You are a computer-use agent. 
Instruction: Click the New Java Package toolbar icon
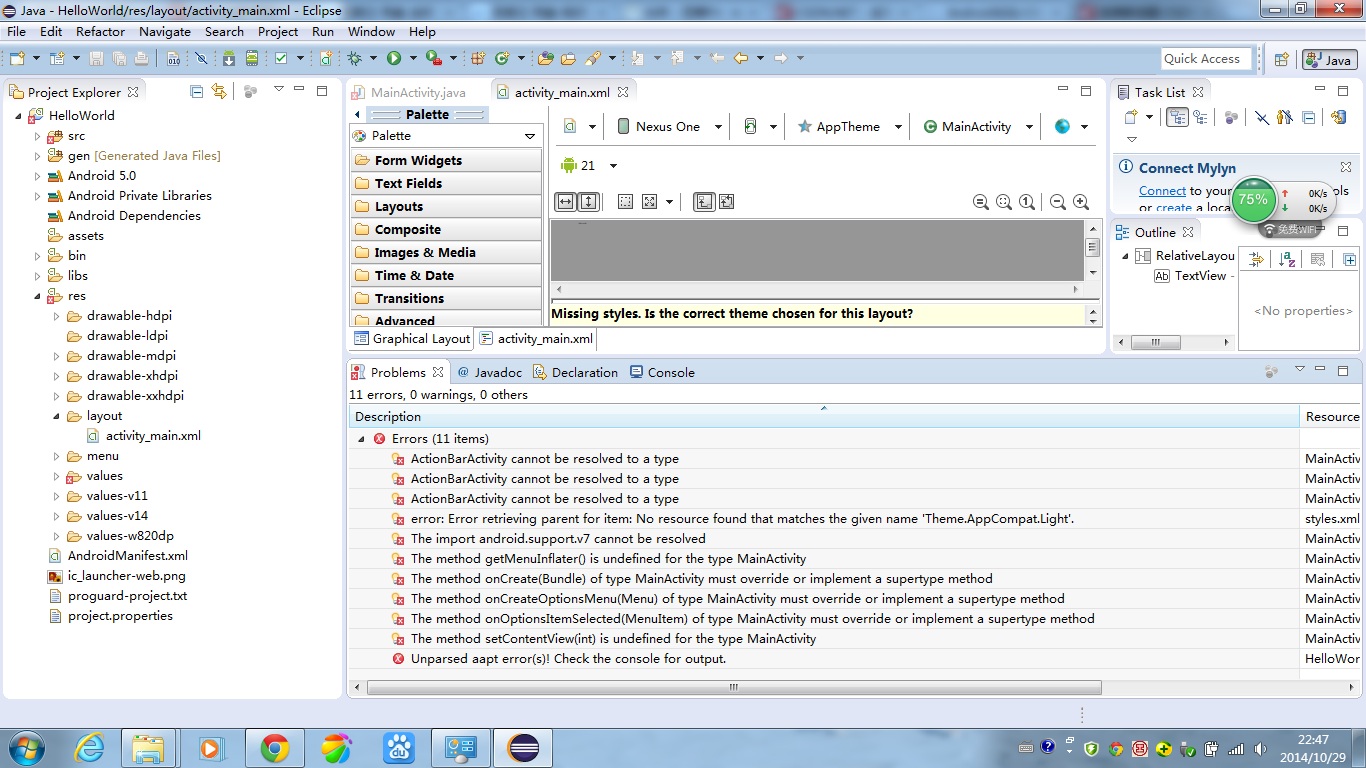pos(478,59)
